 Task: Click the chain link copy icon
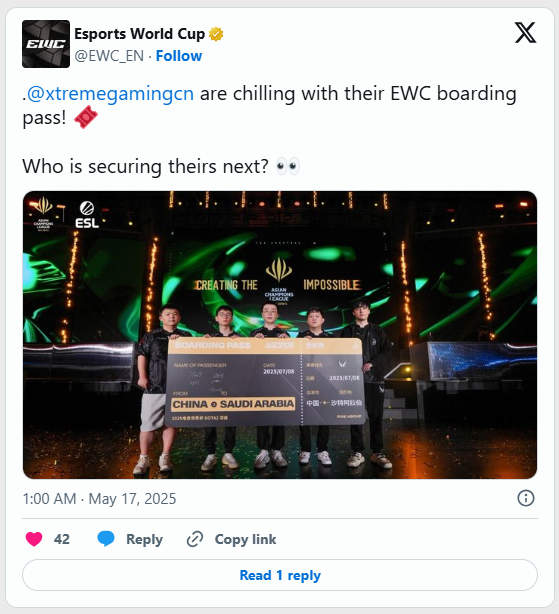pyautogui.click(x=195, y=539)
